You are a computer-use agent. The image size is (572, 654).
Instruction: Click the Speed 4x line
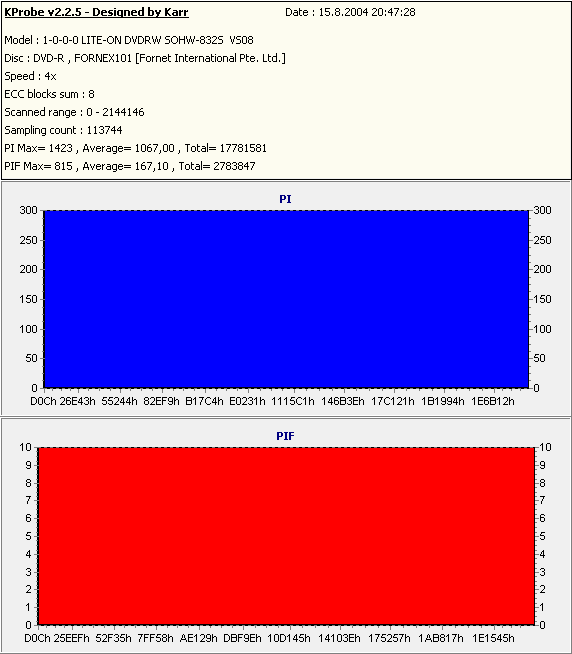(30, 76)
